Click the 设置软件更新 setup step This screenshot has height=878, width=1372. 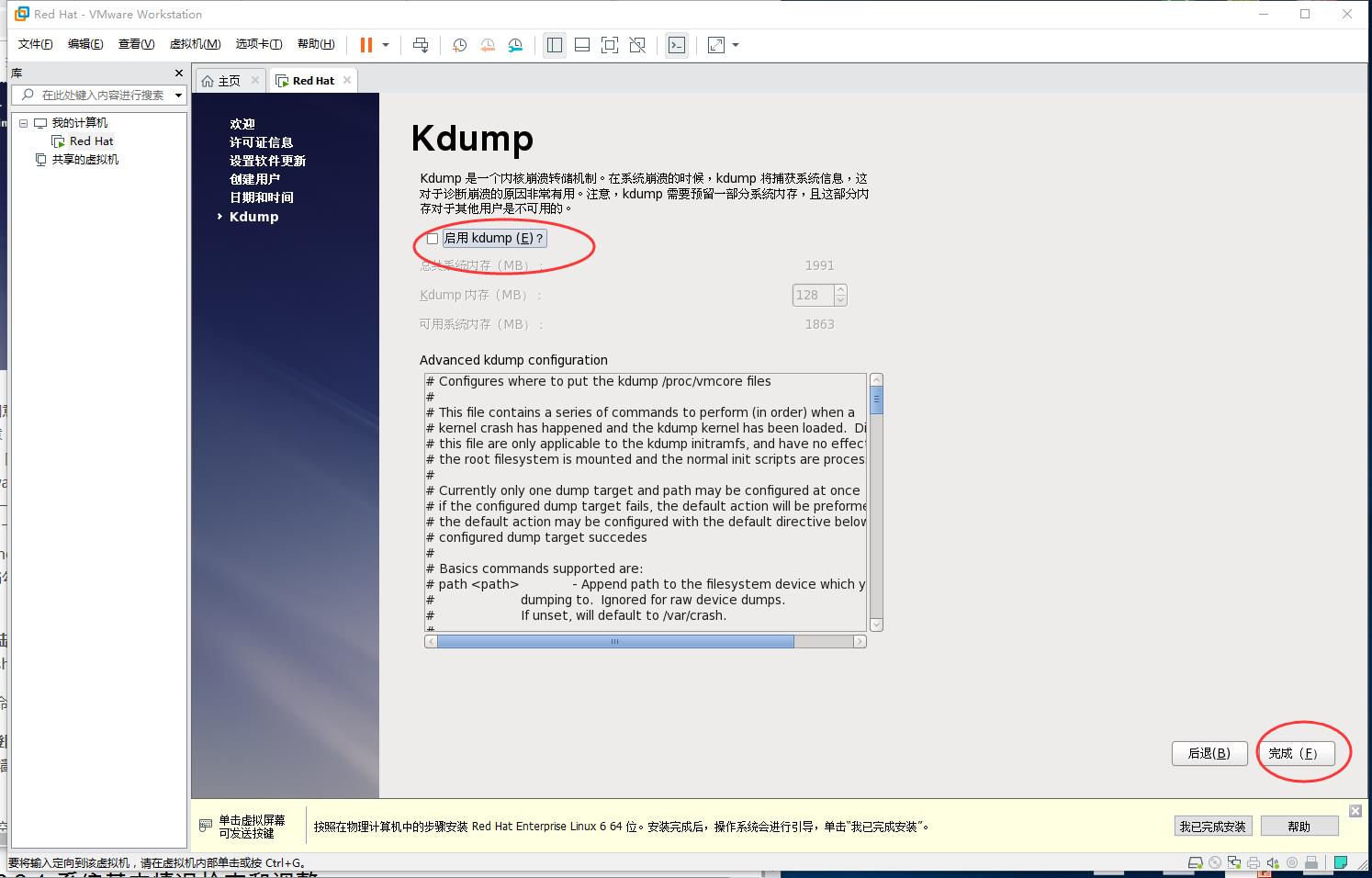pyautogui.click(x=267, y=161)
